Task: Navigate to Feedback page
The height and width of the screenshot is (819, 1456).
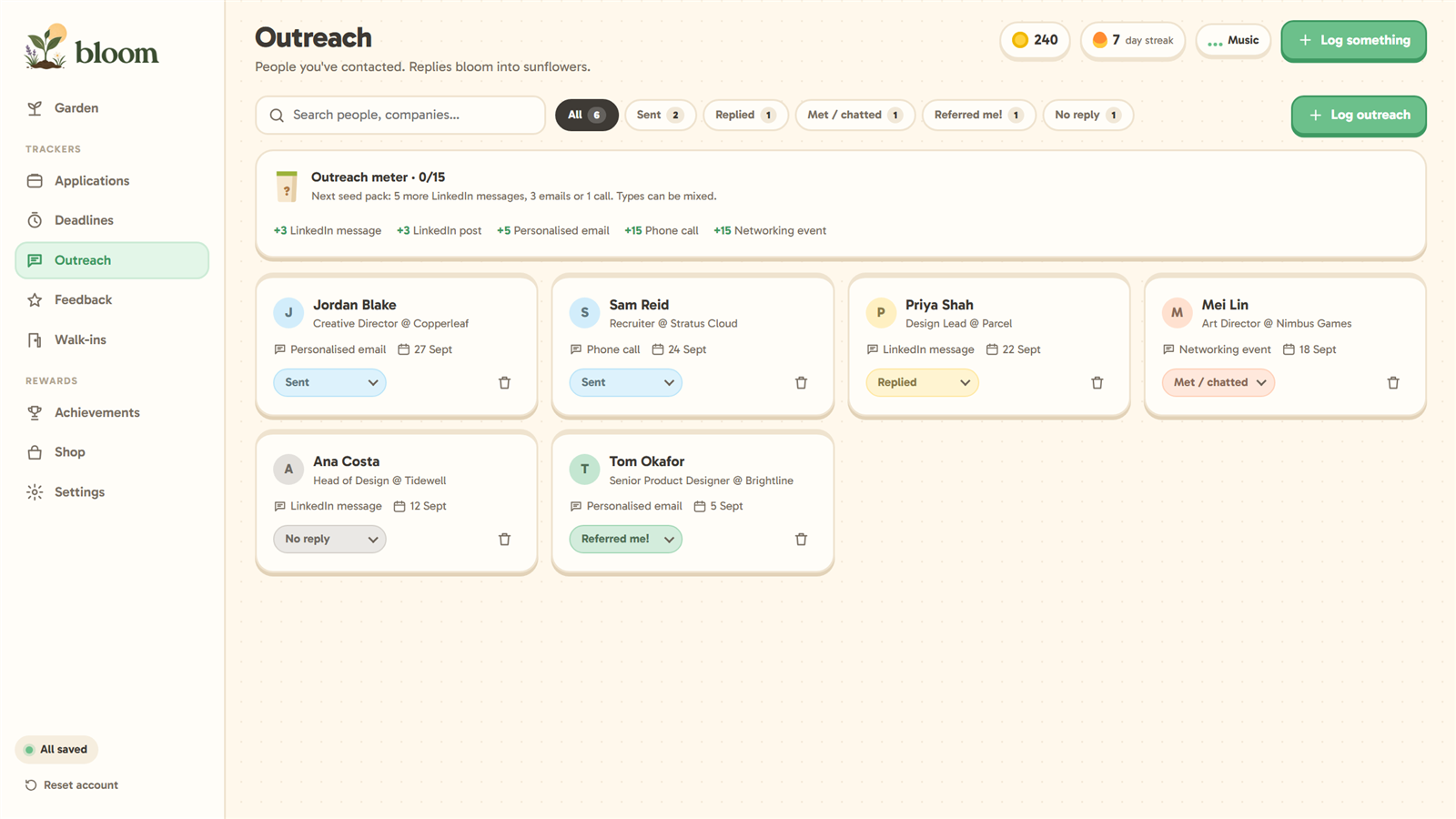Action: pos(112,299)
